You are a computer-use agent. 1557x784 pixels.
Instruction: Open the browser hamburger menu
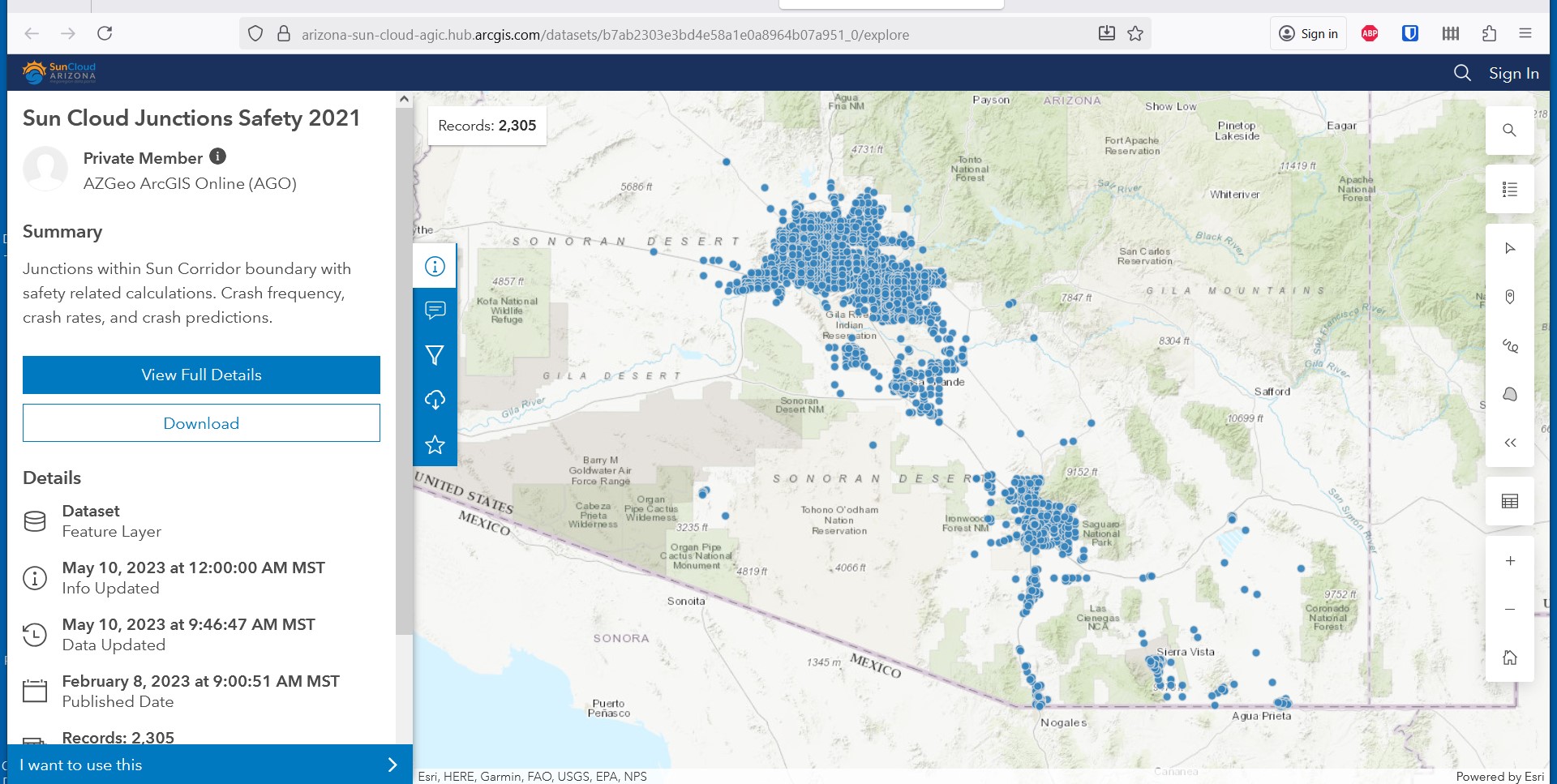tap(1525, 33)
